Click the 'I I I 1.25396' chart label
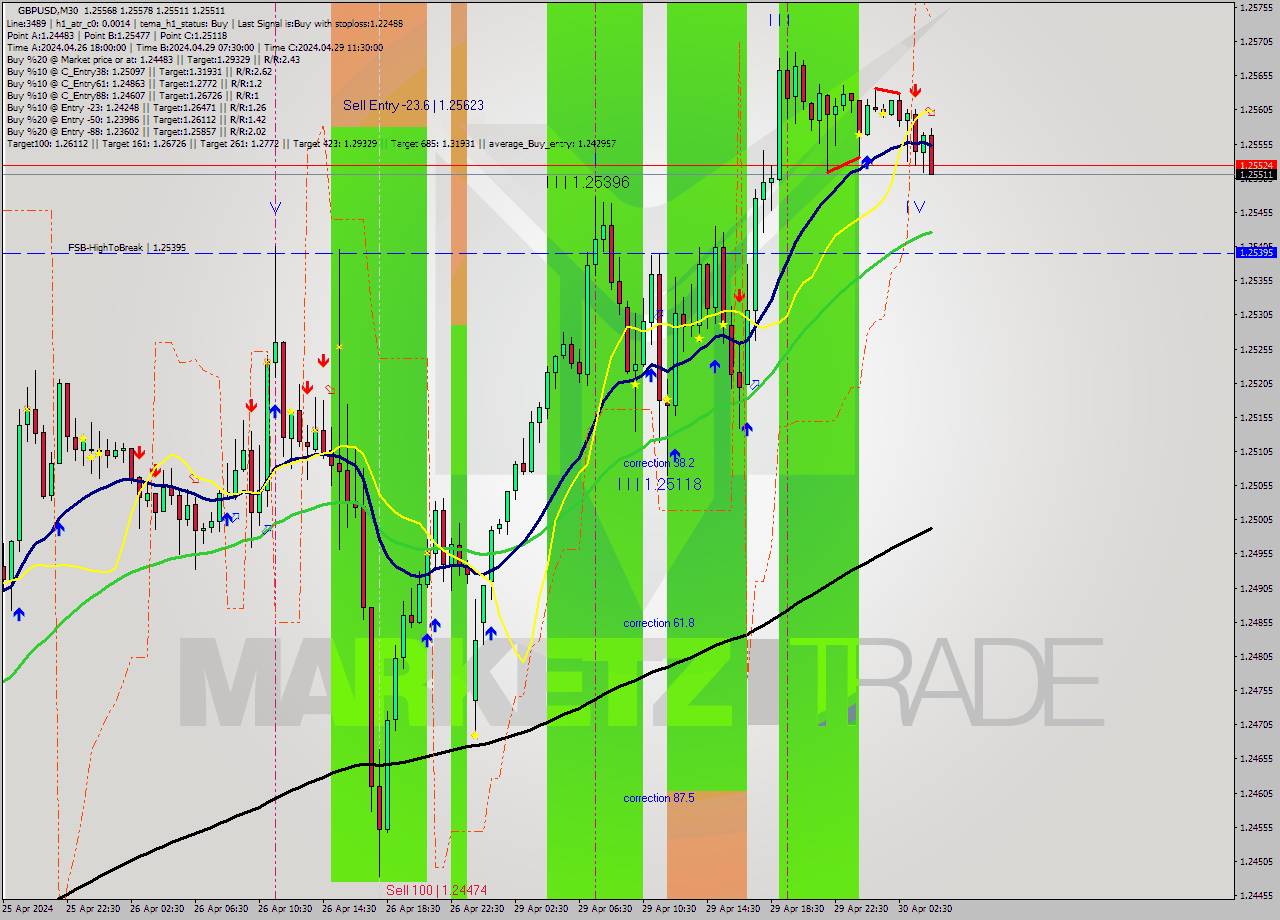The height and width of the screenshot is (920, 1280). 588,182
